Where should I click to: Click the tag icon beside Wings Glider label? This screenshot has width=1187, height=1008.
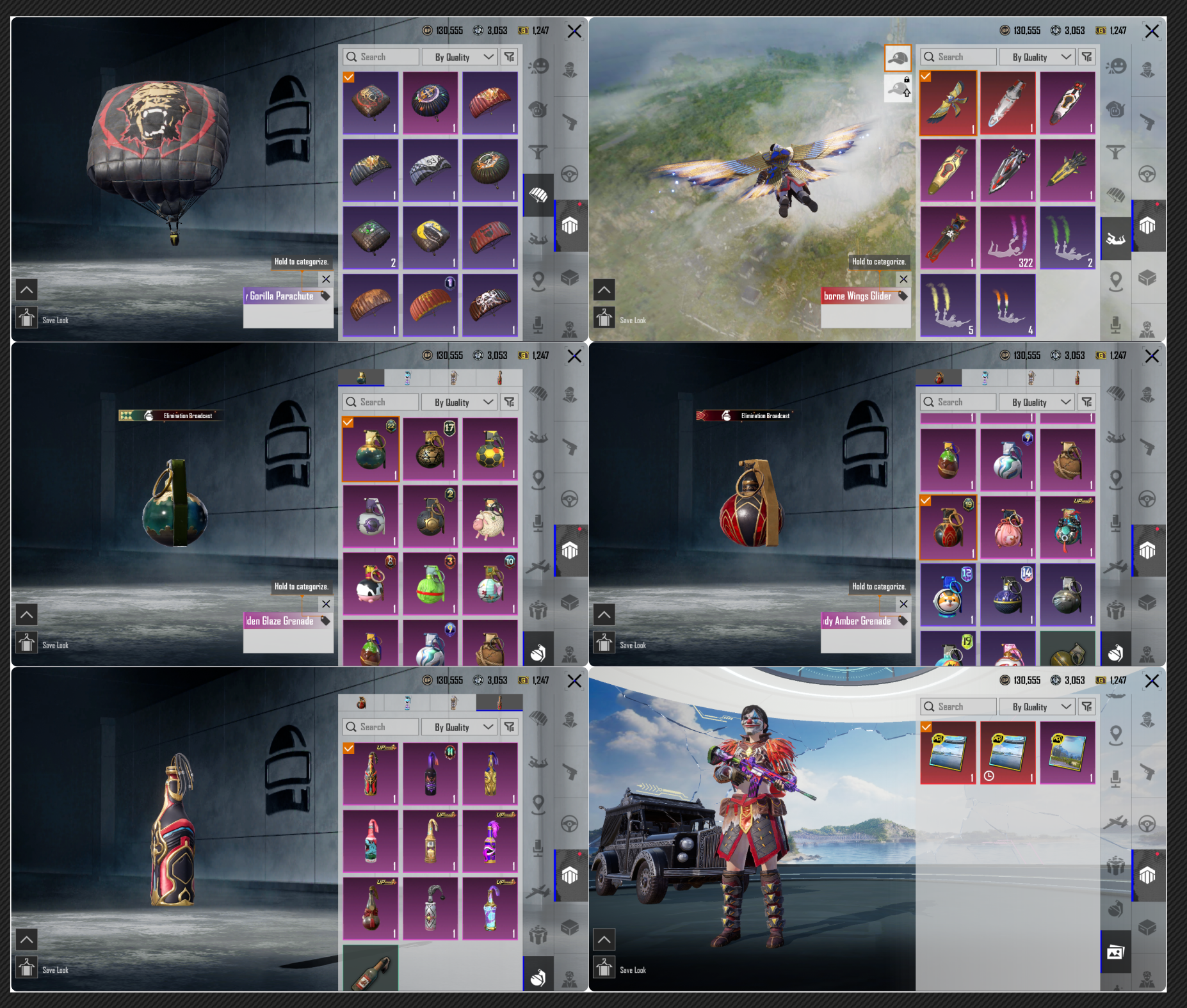pos(903,296)
